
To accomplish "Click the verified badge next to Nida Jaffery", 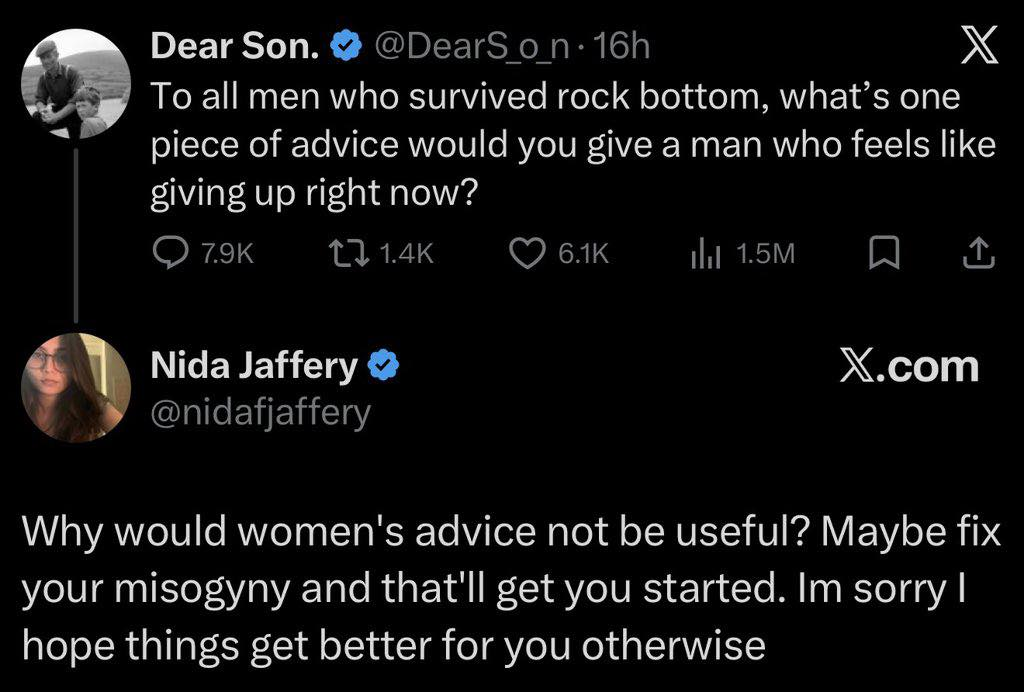I will [383, 367].
